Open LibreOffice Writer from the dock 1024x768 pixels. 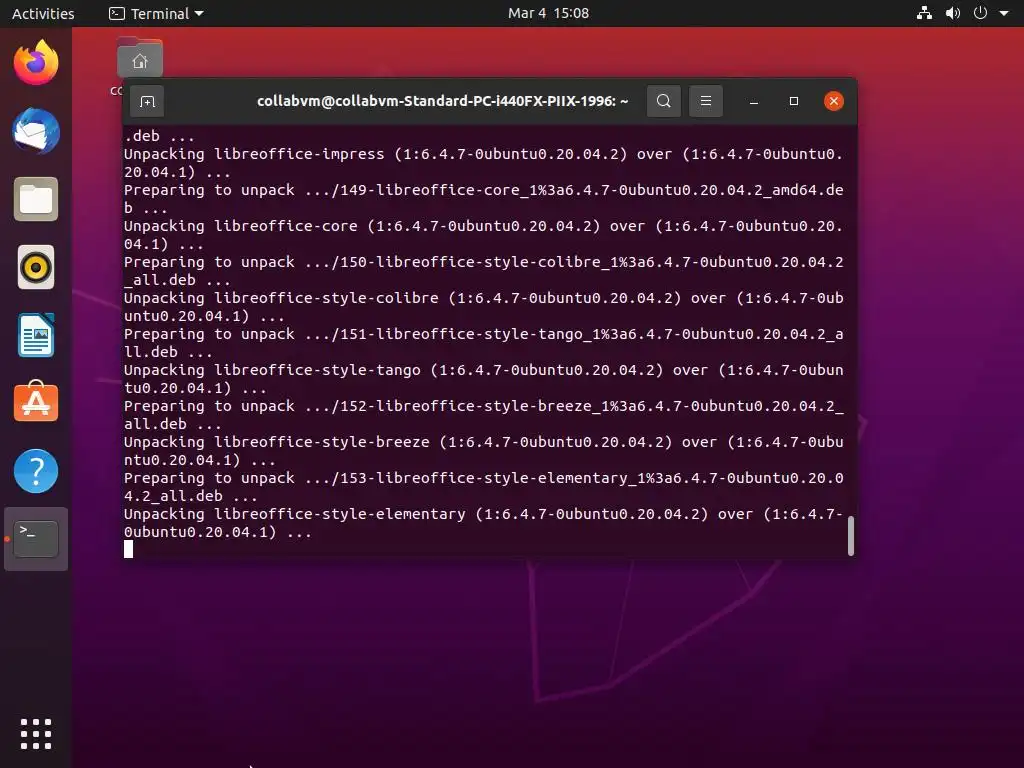click(36, 335)
